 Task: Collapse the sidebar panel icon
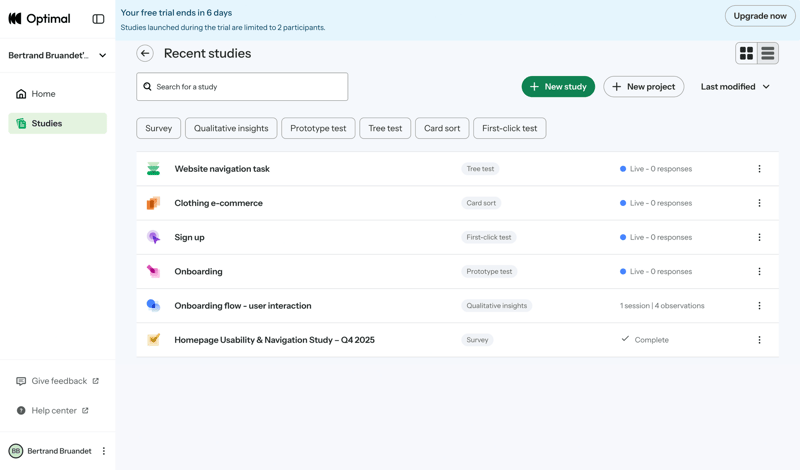click(x=98, y=19)
